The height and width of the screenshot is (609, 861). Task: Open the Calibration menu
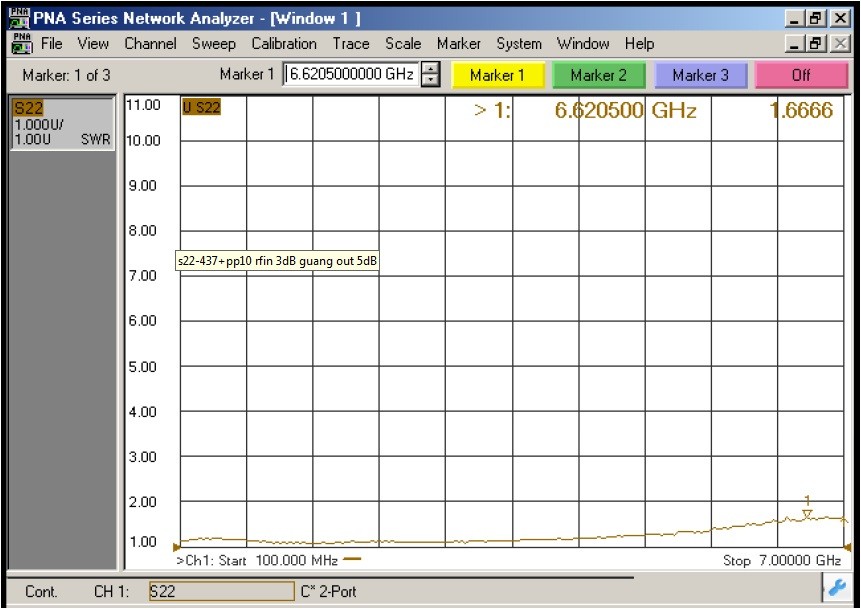pyautogui.click(x=284, y=43)
